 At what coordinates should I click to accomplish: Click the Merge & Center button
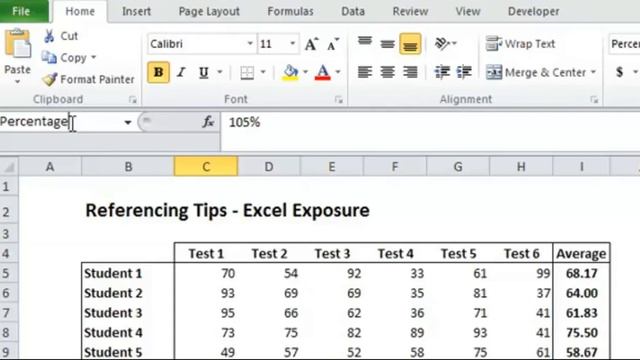pos(535,73)
